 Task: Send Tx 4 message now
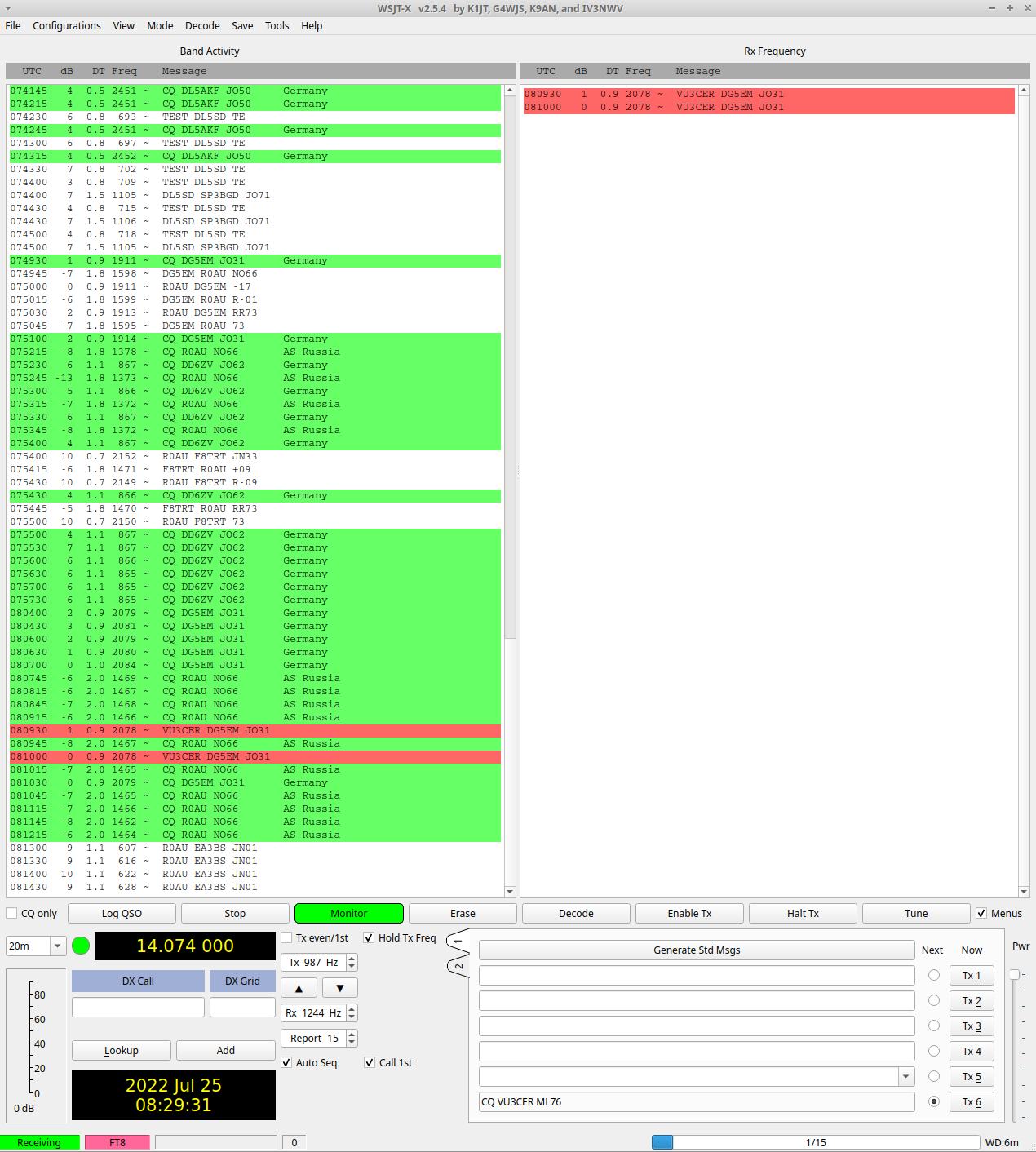[x=972, y=1051]
